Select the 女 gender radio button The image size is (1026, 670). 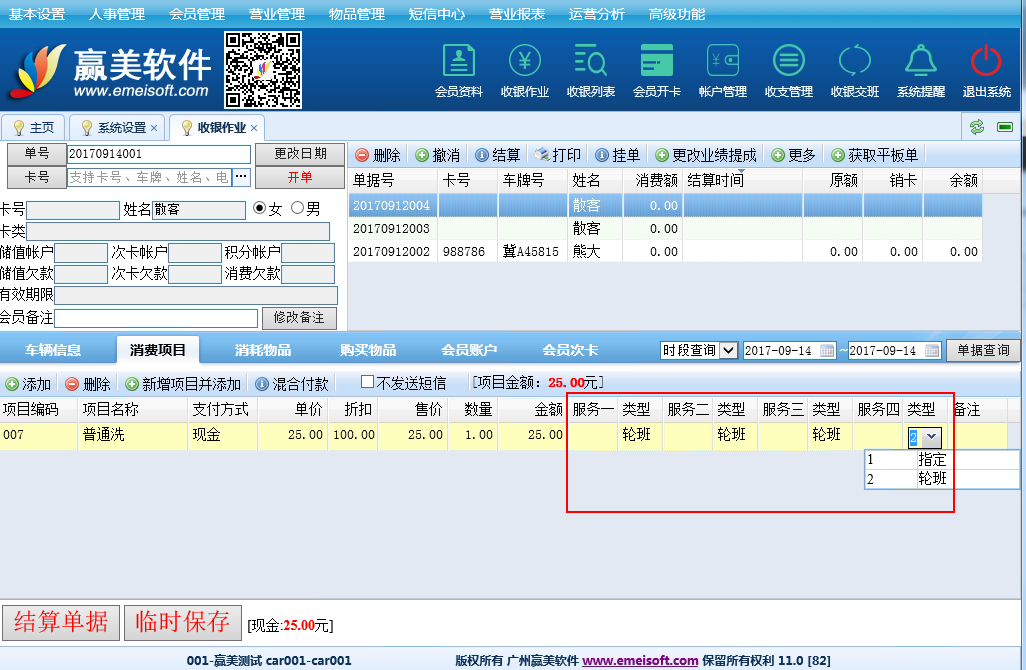[x=260, y=209]
